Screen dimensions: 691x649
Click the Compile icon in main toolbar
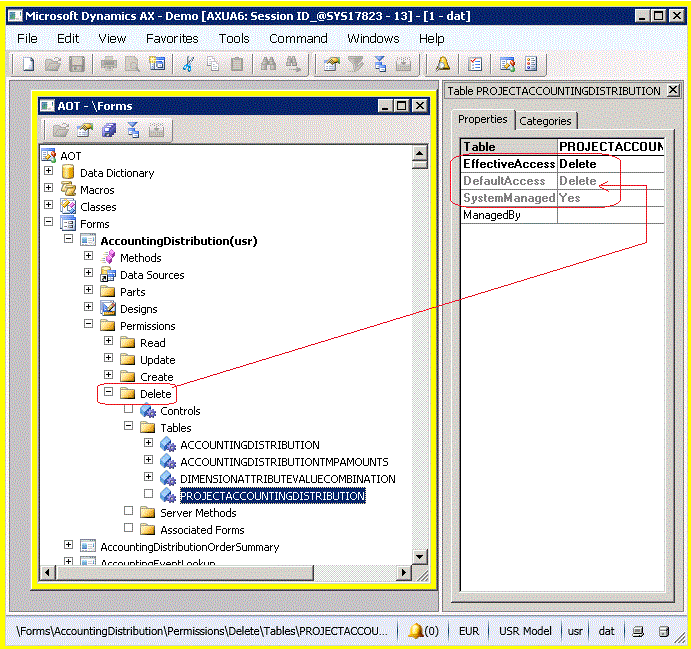pyautogui.click(x=380, y=64)
